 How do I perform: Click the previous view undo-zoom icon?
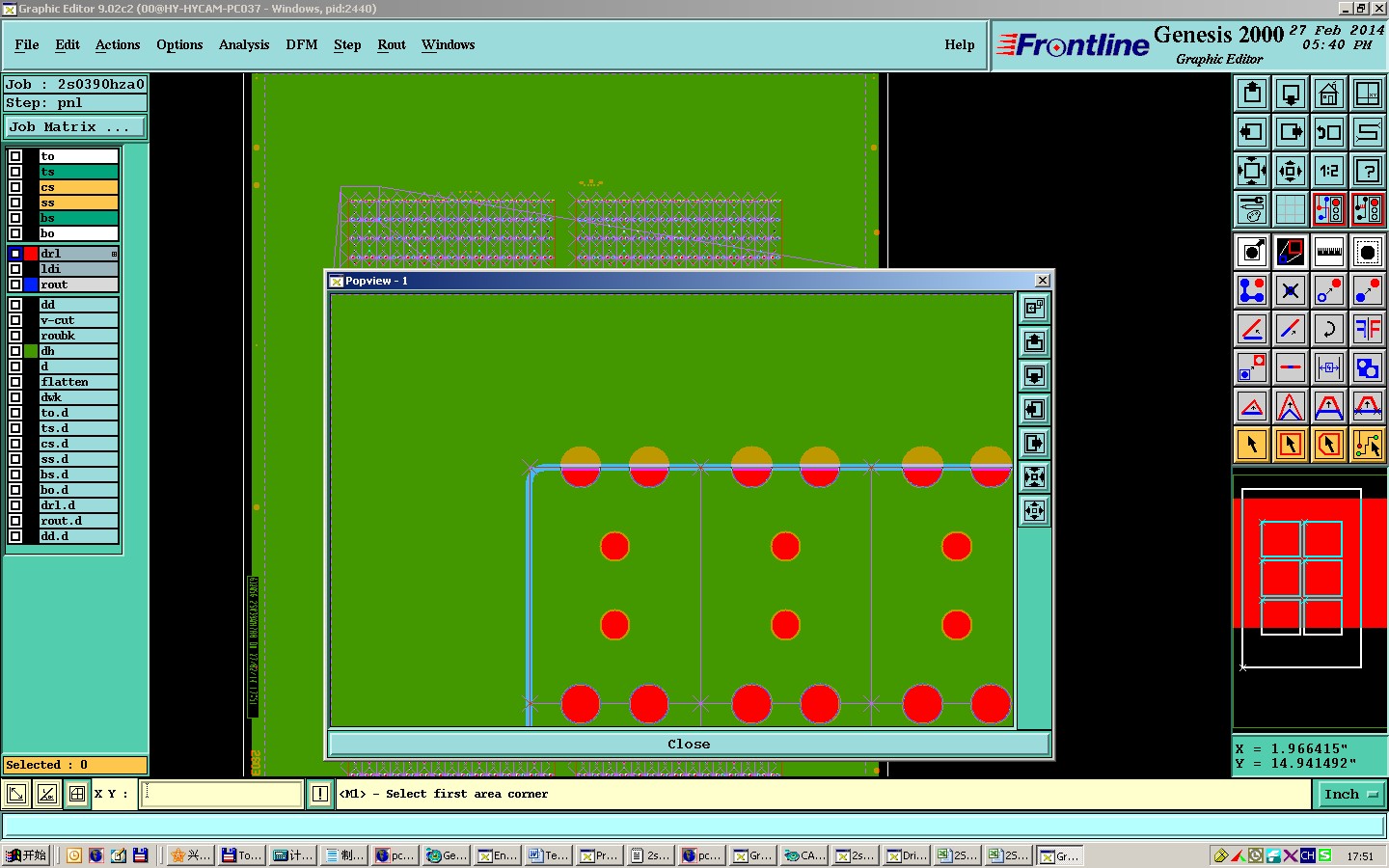pos(1329,132)
